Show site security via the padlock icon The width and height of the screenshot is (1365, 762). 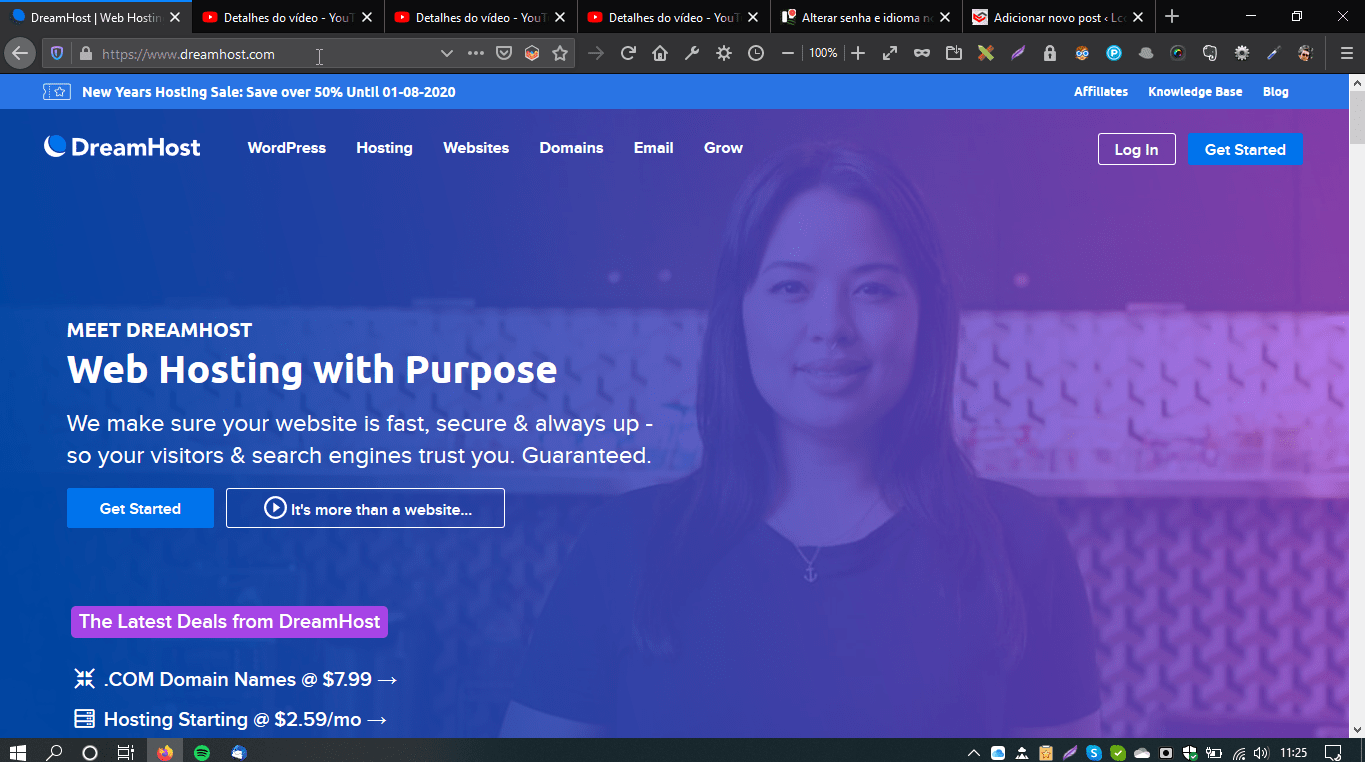tap(85, 54)
